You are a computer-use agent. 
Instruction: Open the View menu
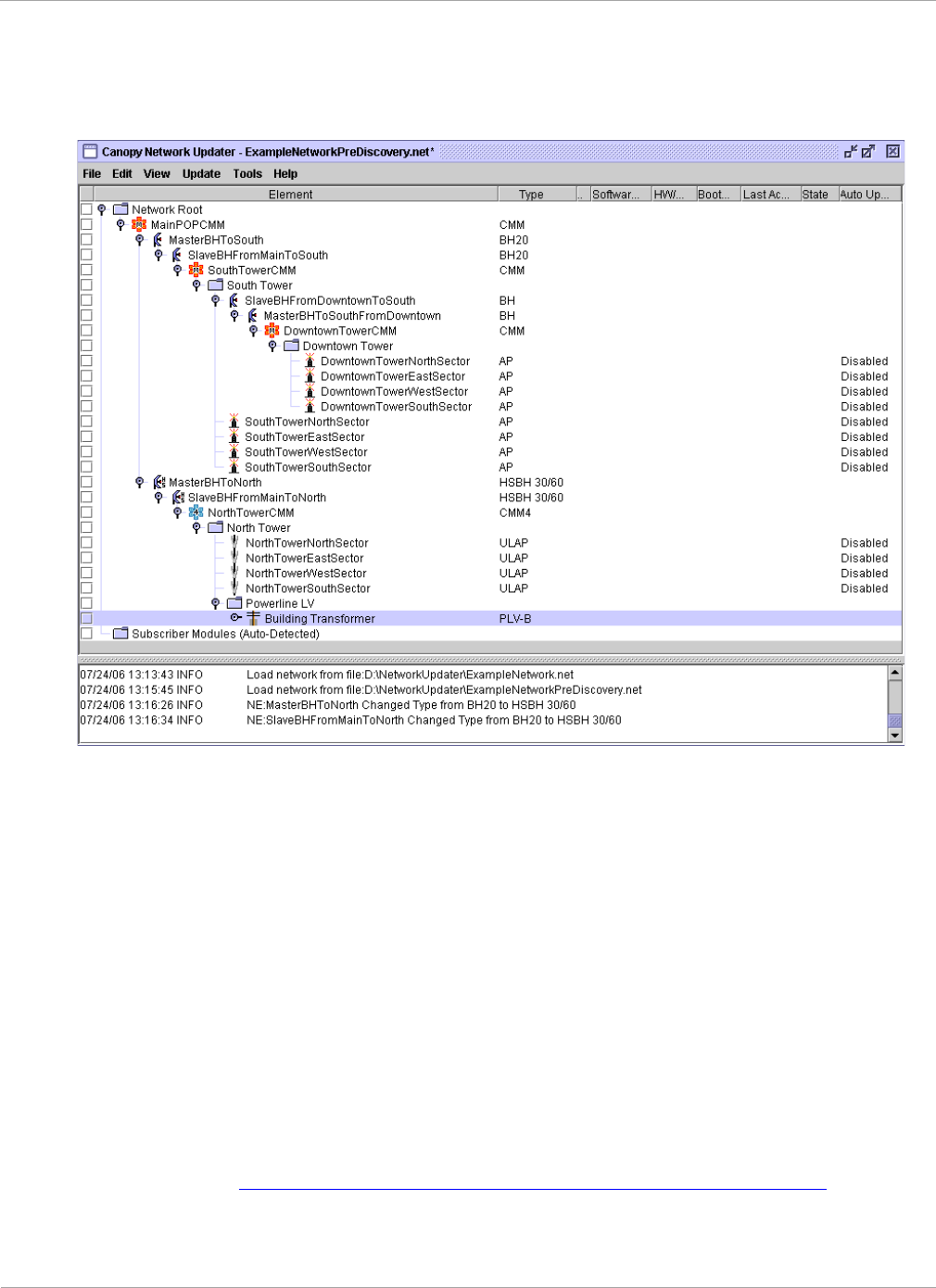pos(157,173)
